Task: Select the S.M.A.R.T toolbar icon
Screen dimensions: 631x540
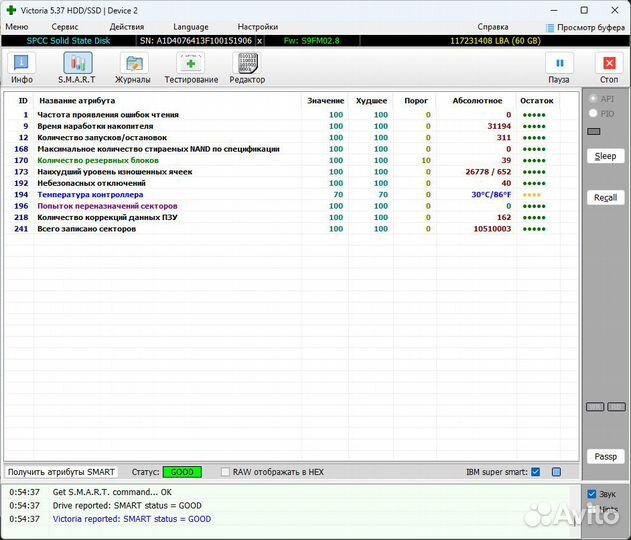Action: (x=76, y=67)
